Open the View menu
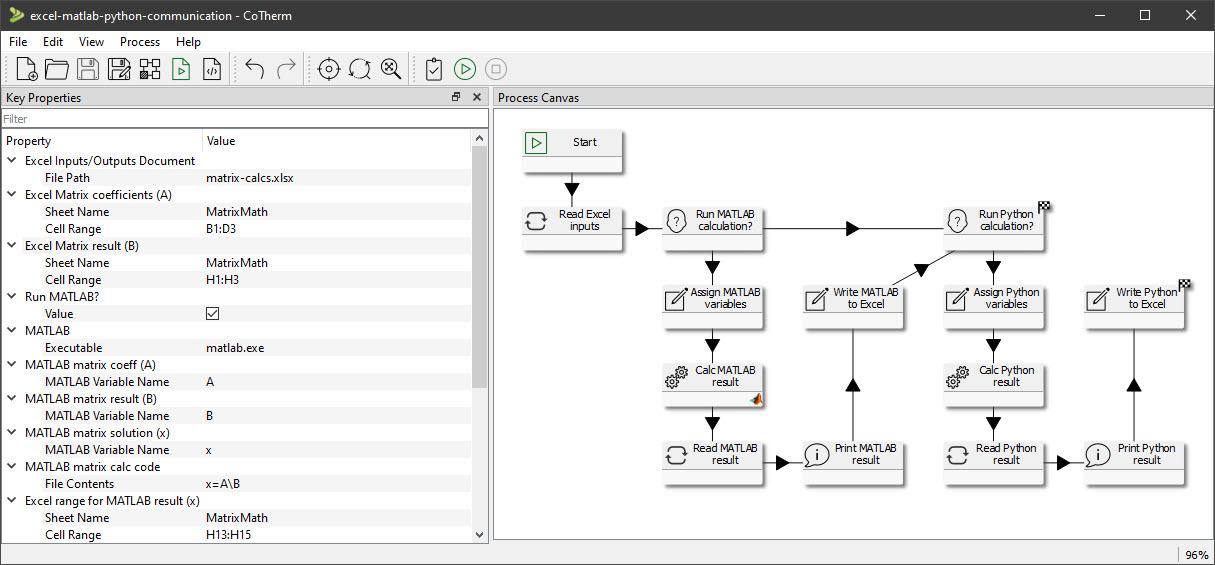Screen dimensions: 1215x565 tap(91, 41)
